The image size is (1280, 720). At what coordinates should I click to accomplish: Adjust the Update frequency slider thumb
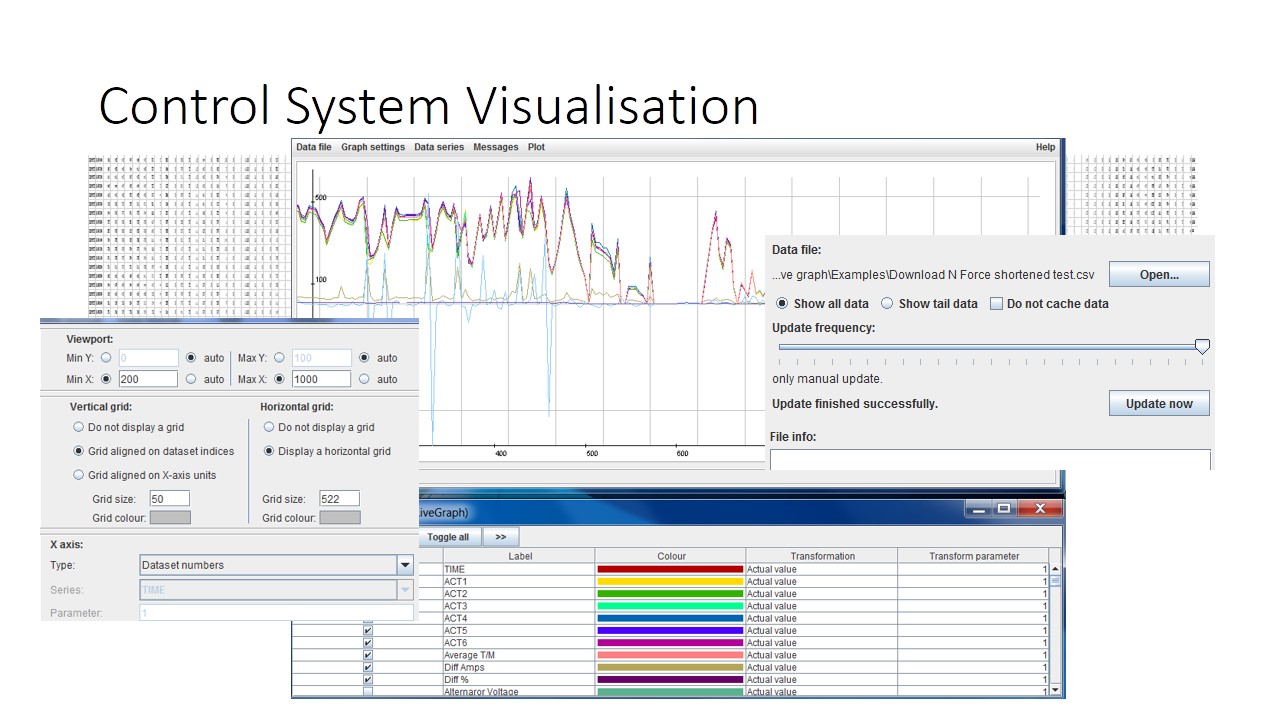(1202, 347)
